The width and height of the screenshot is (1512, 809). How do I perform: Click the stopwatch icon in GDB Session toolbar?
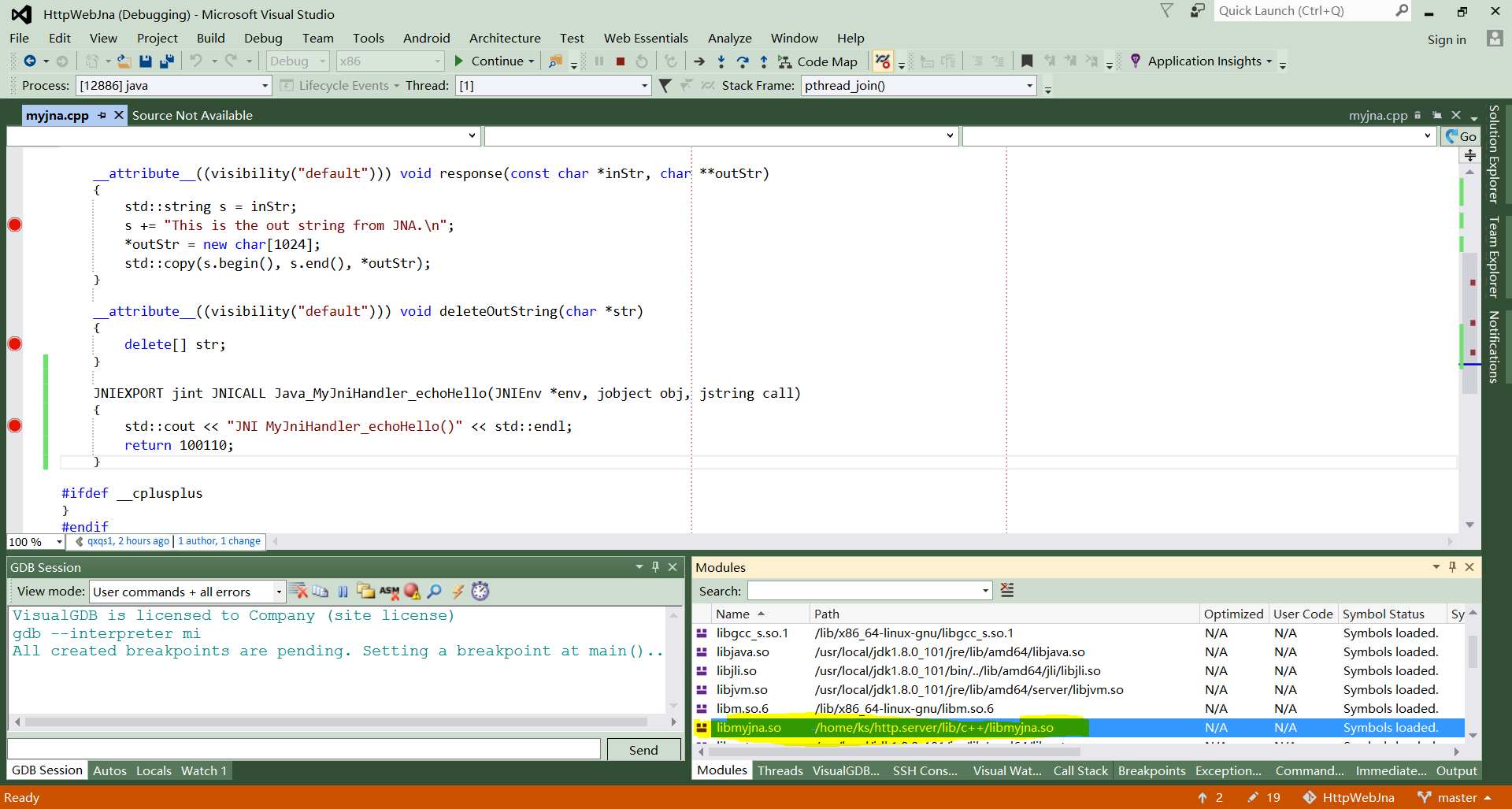click(x=480, y=591)
